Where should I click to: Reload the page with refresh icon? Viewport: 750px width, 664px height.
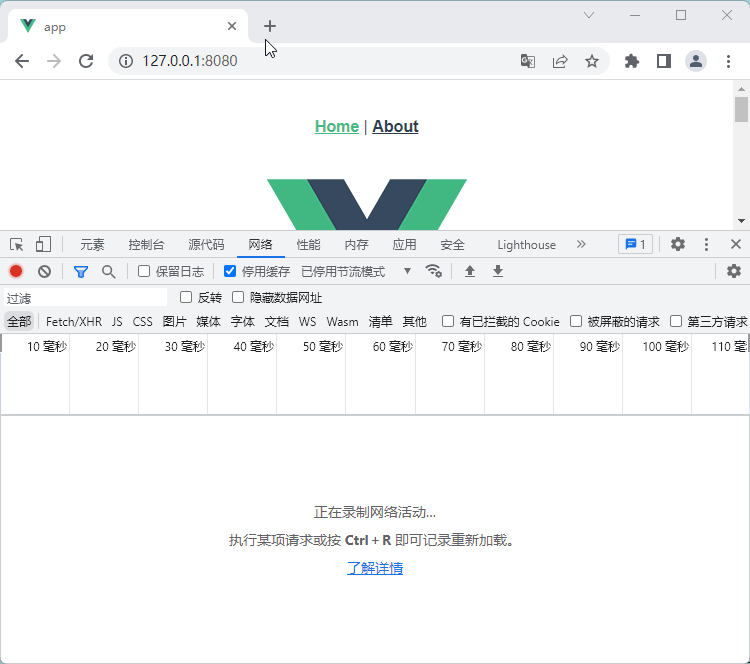click(x=86, y=61)
